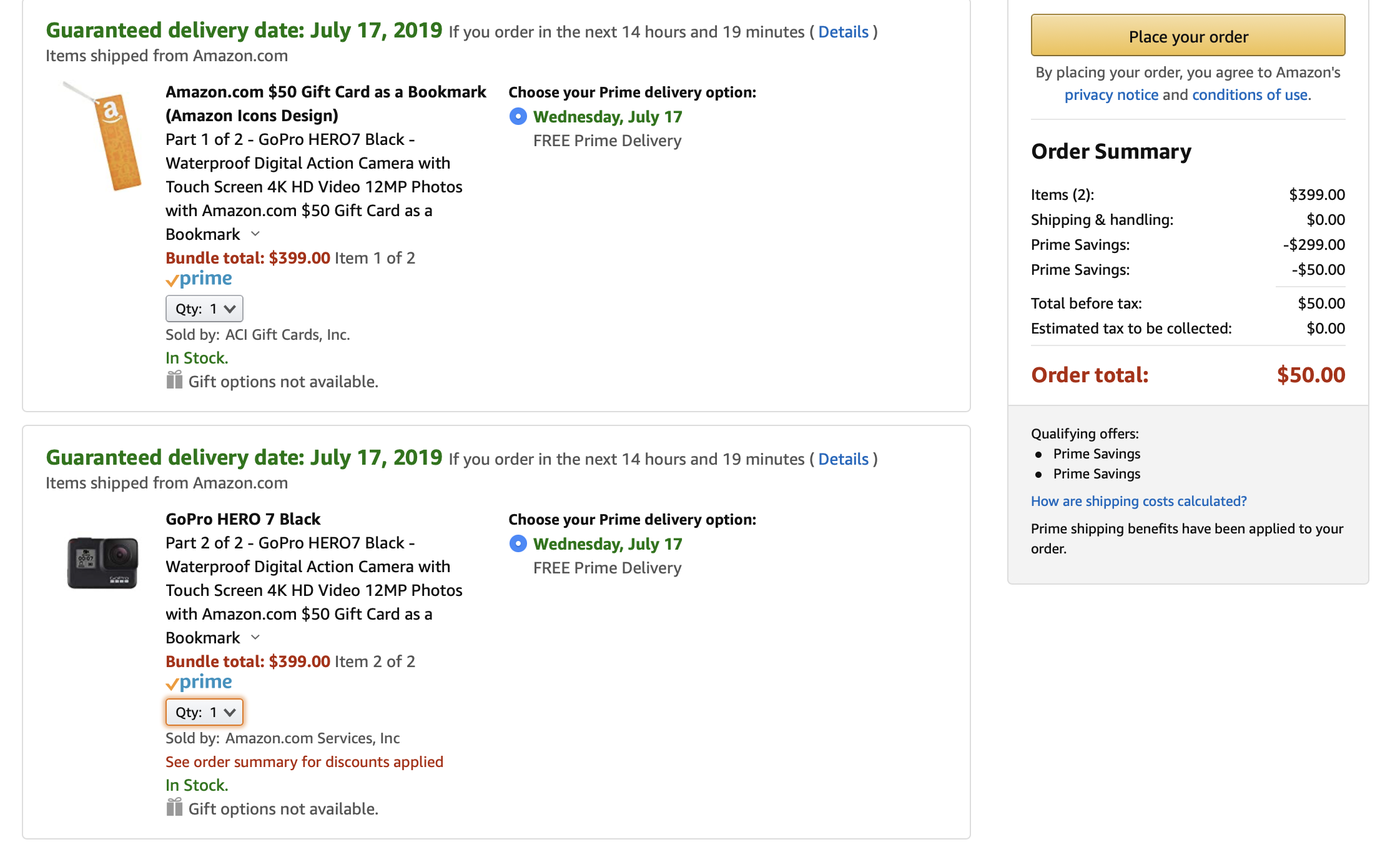Open Qty dropdown for the gift card
Image resolution: width=1400 pixels, height=842 pixels.
click(x=204, y=309)
